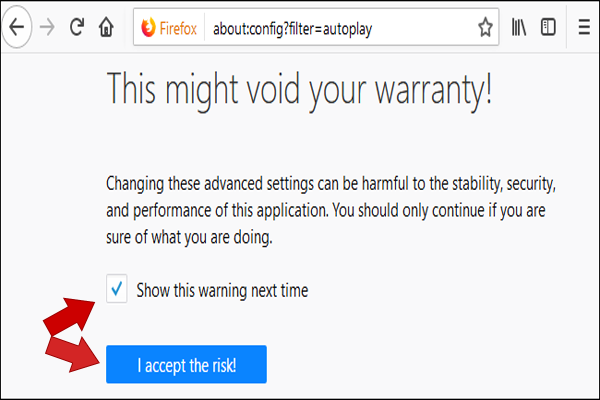600x400 pixels.
Task: Click the Firefox logo in address bar
Action: [x=149, y=28]
